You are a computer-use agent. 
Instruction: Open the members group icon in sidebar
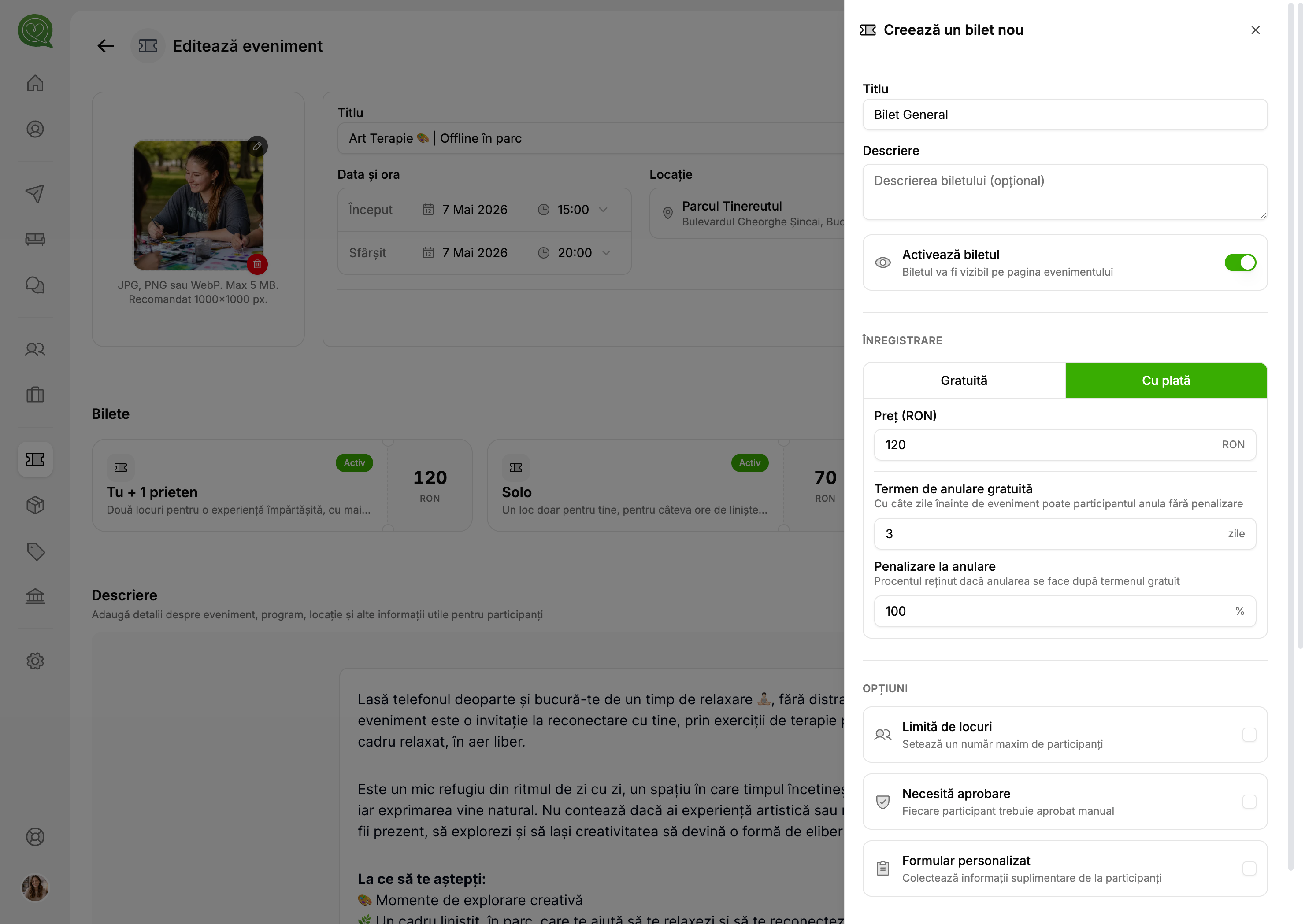click(x=35, y=349)
